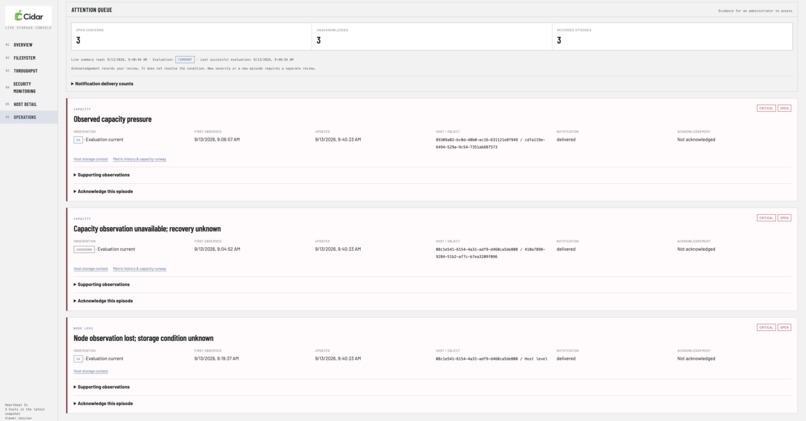Click Host level ID on Node observation lost
806x421 pixels.
[x=491, y=359]
